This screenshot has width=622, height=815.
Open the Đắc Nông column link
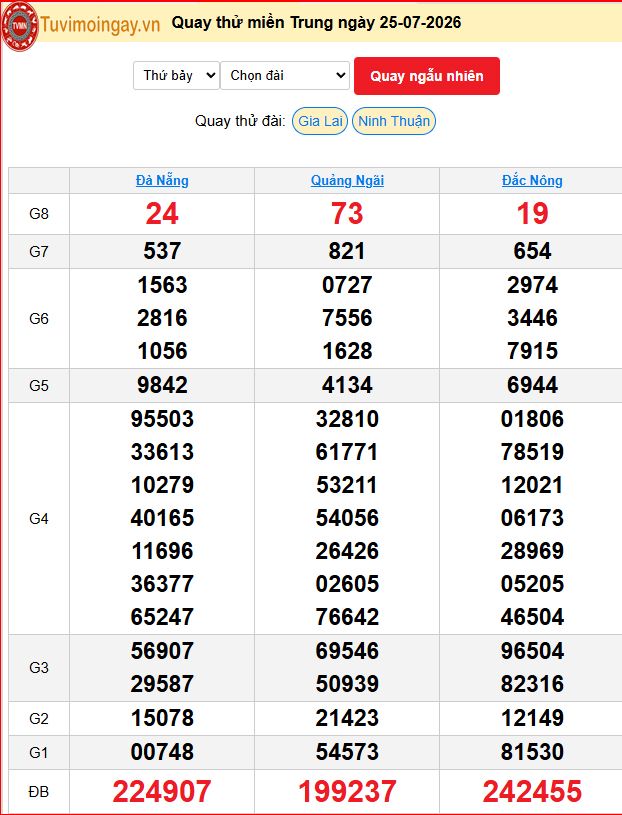[x=532, y=180]
